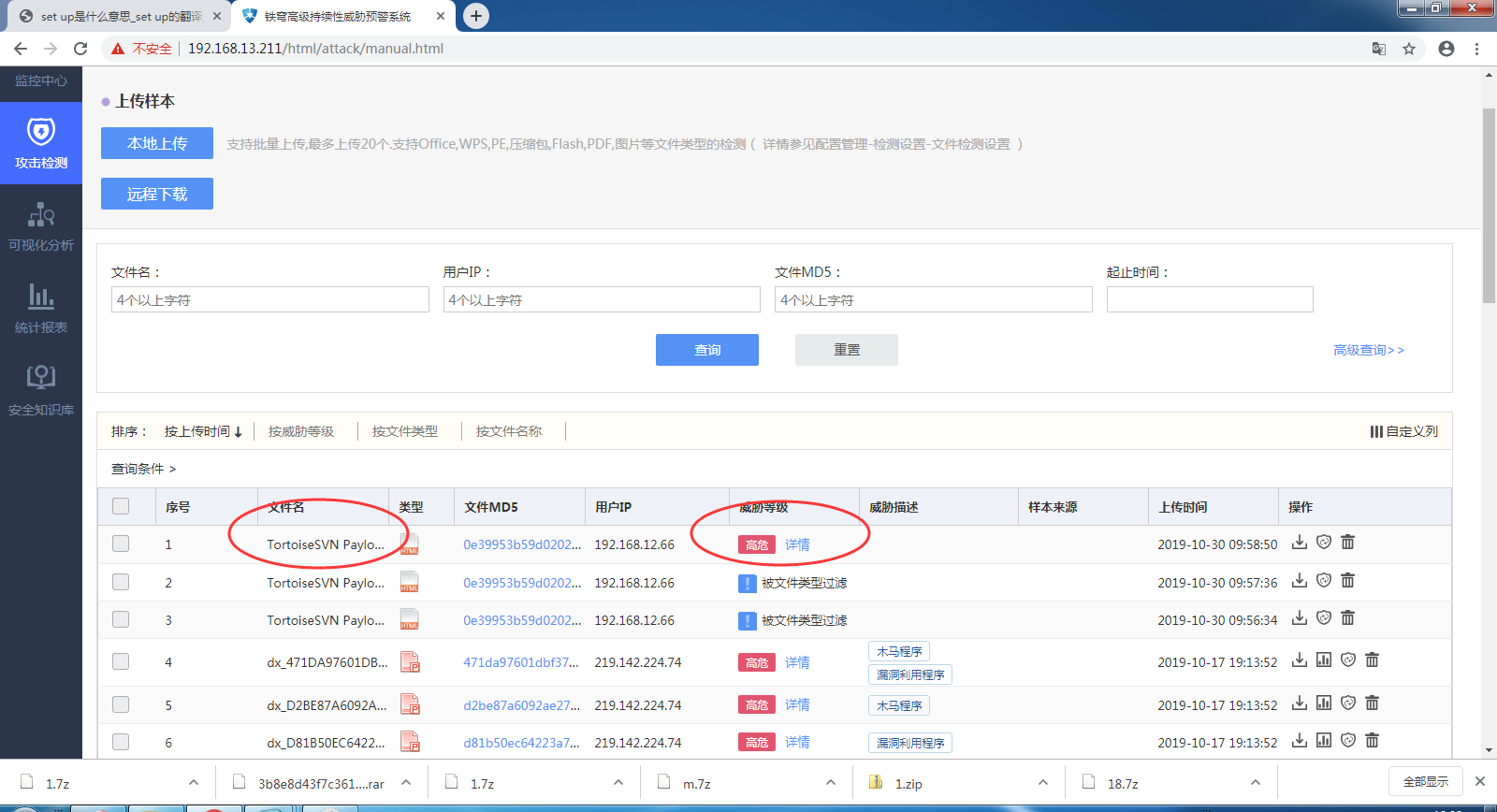Download sample dx_D81B50EC6422
This screenshot has width=1497, height=812.
pyautogui.click(x=1300, y=741)
